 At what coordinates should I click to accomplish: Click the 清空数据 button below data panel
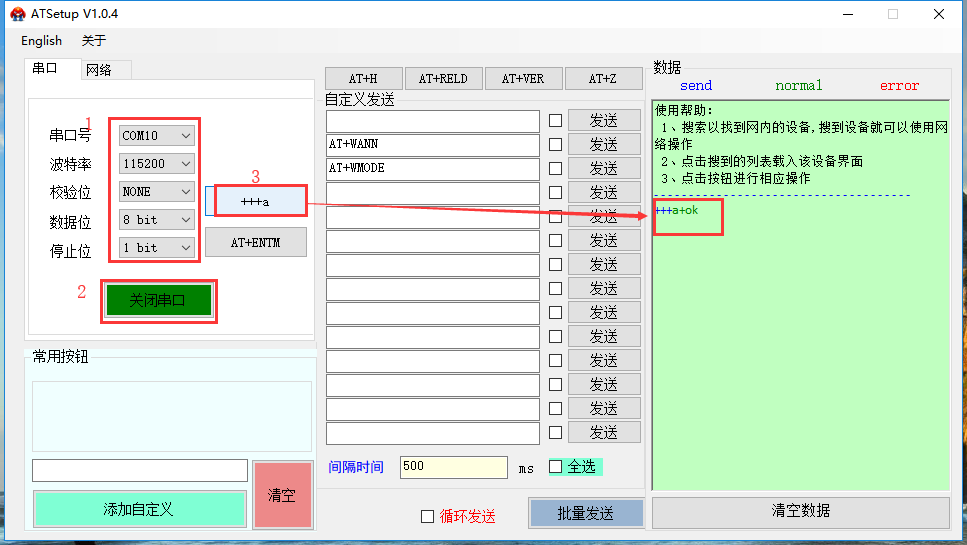(x=800, y=511)
